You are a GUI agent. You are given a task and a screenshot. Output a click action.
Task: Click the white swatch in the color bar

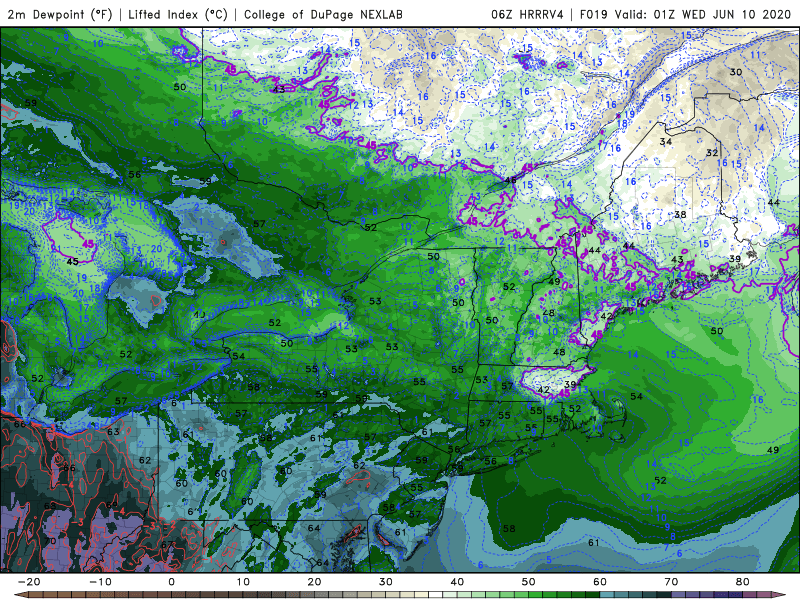click(x=436, y=595)
